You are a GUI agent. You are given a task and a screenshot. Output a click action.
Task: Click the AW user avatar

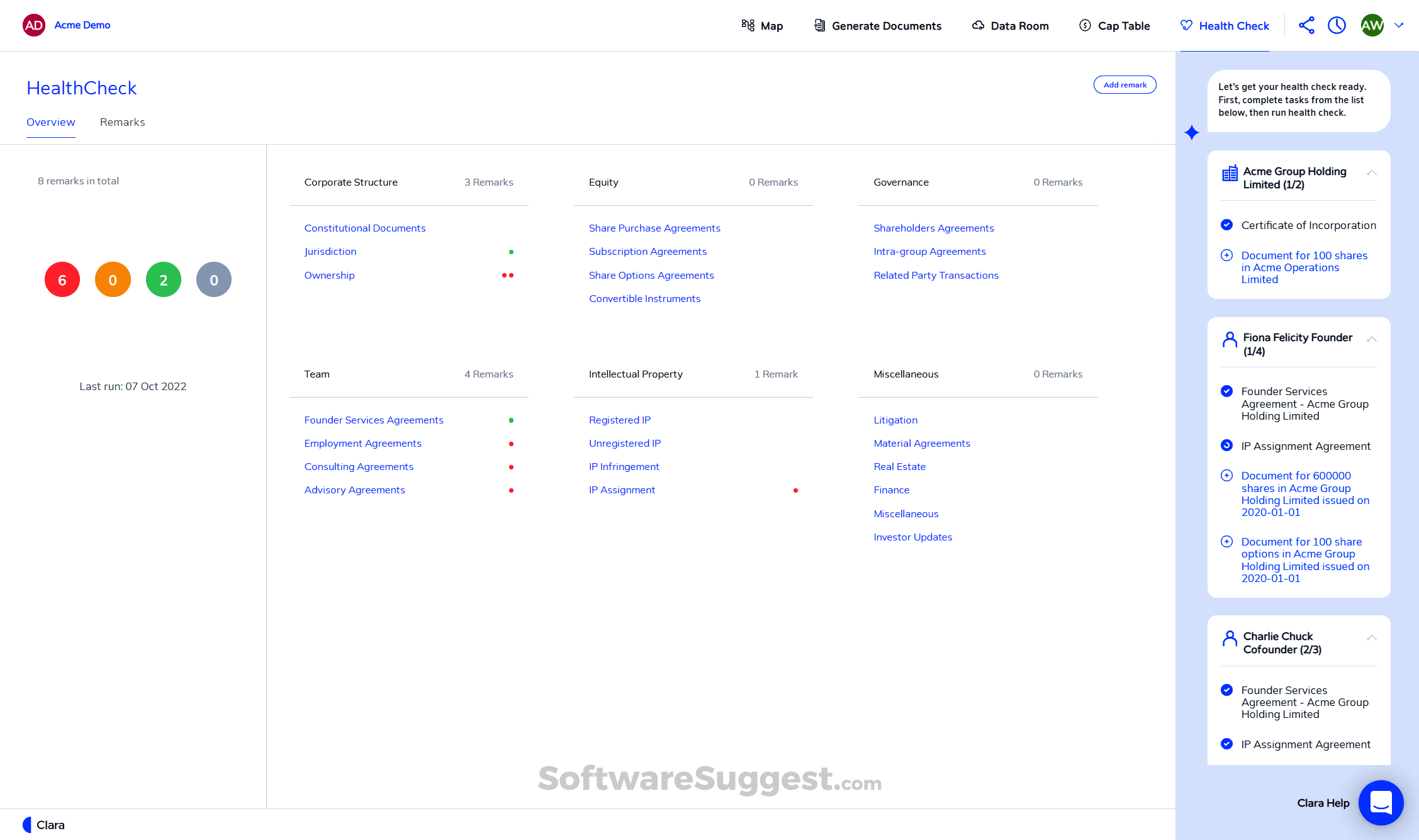point(1372,25)
